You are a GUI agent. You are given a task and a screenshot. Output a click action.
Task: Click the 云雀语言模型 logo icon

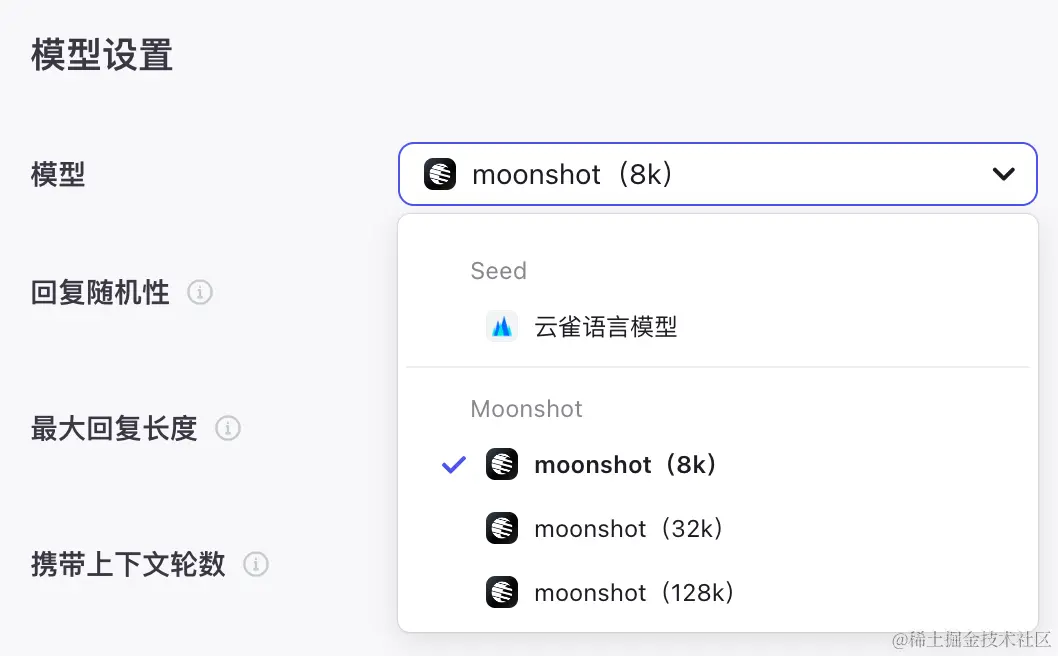tap(502, 326)
